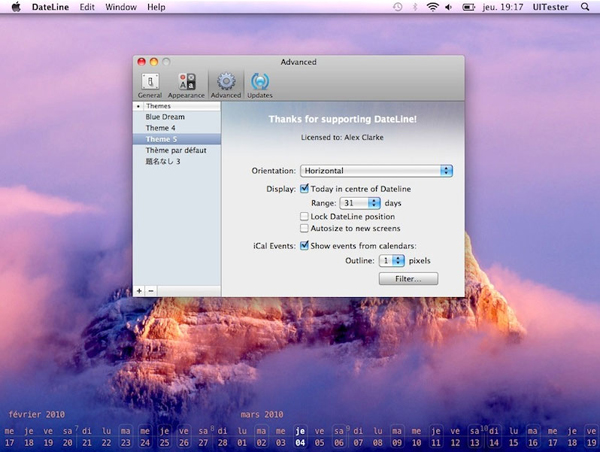Select Theme 5 in the list
The image size is (600, 452).
(x=177, y=139)
